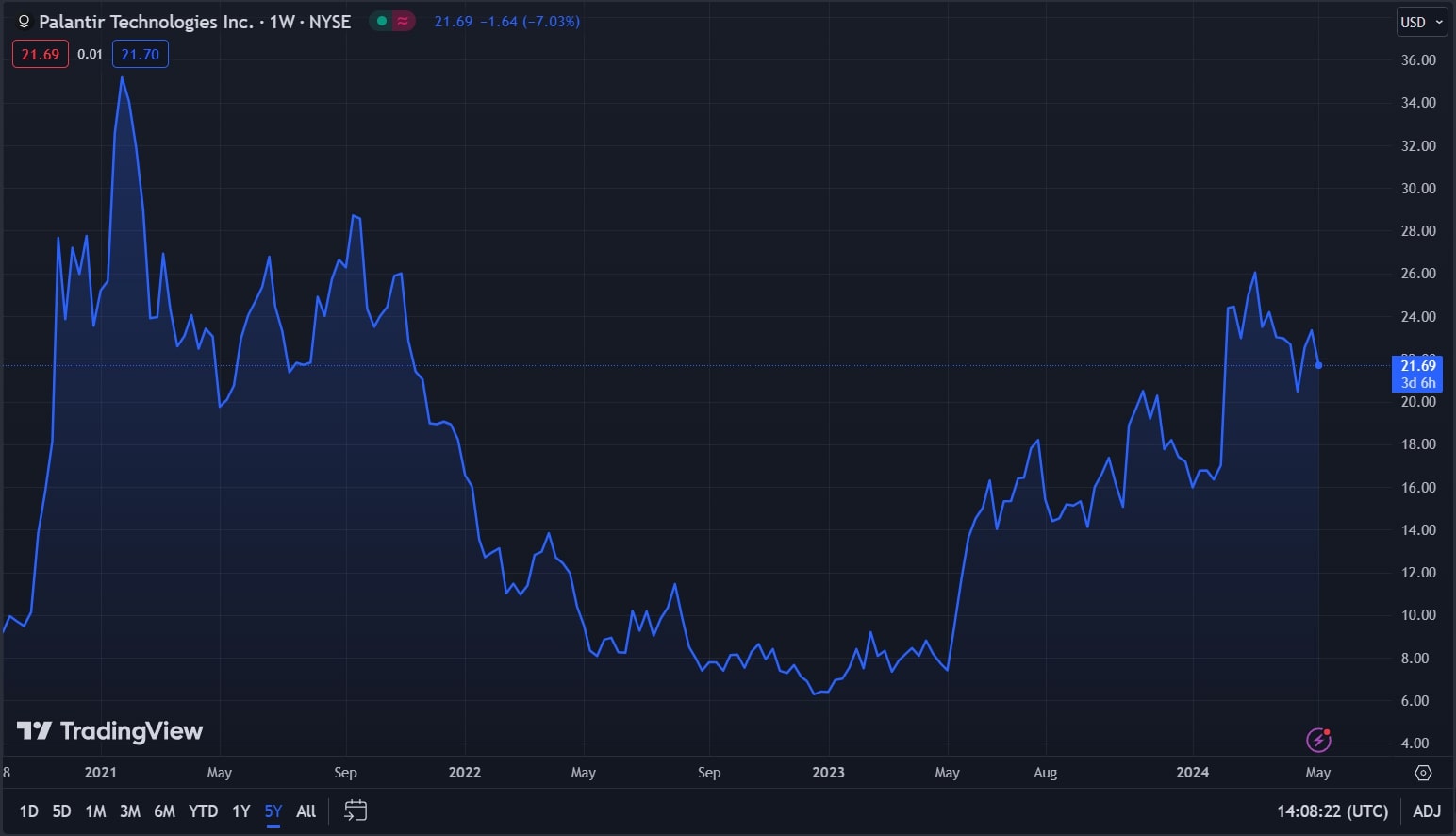Image resolution: width=1456 pixels, height=836 pixels.
Task: Click the 4.00 price axis label
Action: tap(1415, 743)
